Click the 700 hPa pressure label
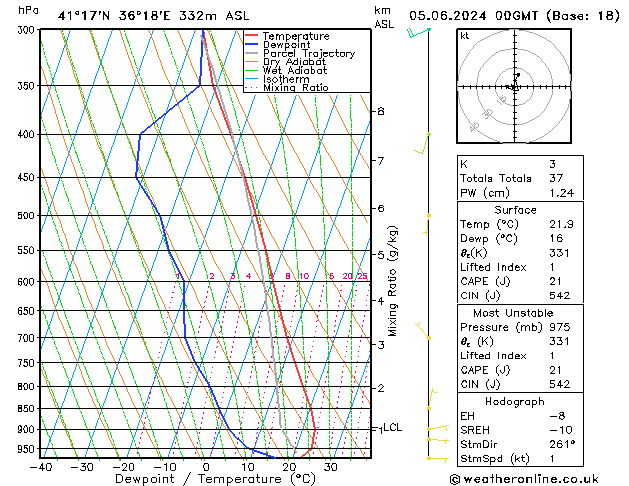The height and width of the screenshot is (486, 629). tap(28, 338)
